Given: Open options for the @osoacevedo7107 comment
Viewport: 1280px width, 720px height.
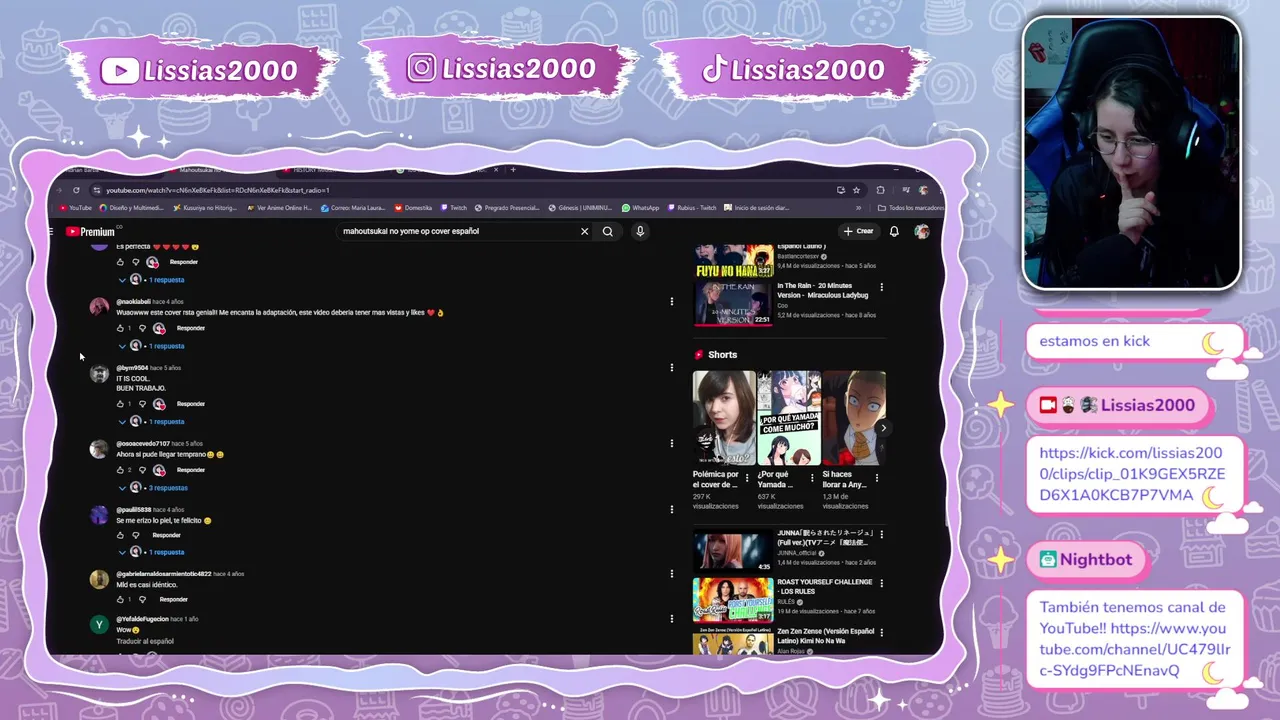Looking at the screenshot, I should click(672, 443).
